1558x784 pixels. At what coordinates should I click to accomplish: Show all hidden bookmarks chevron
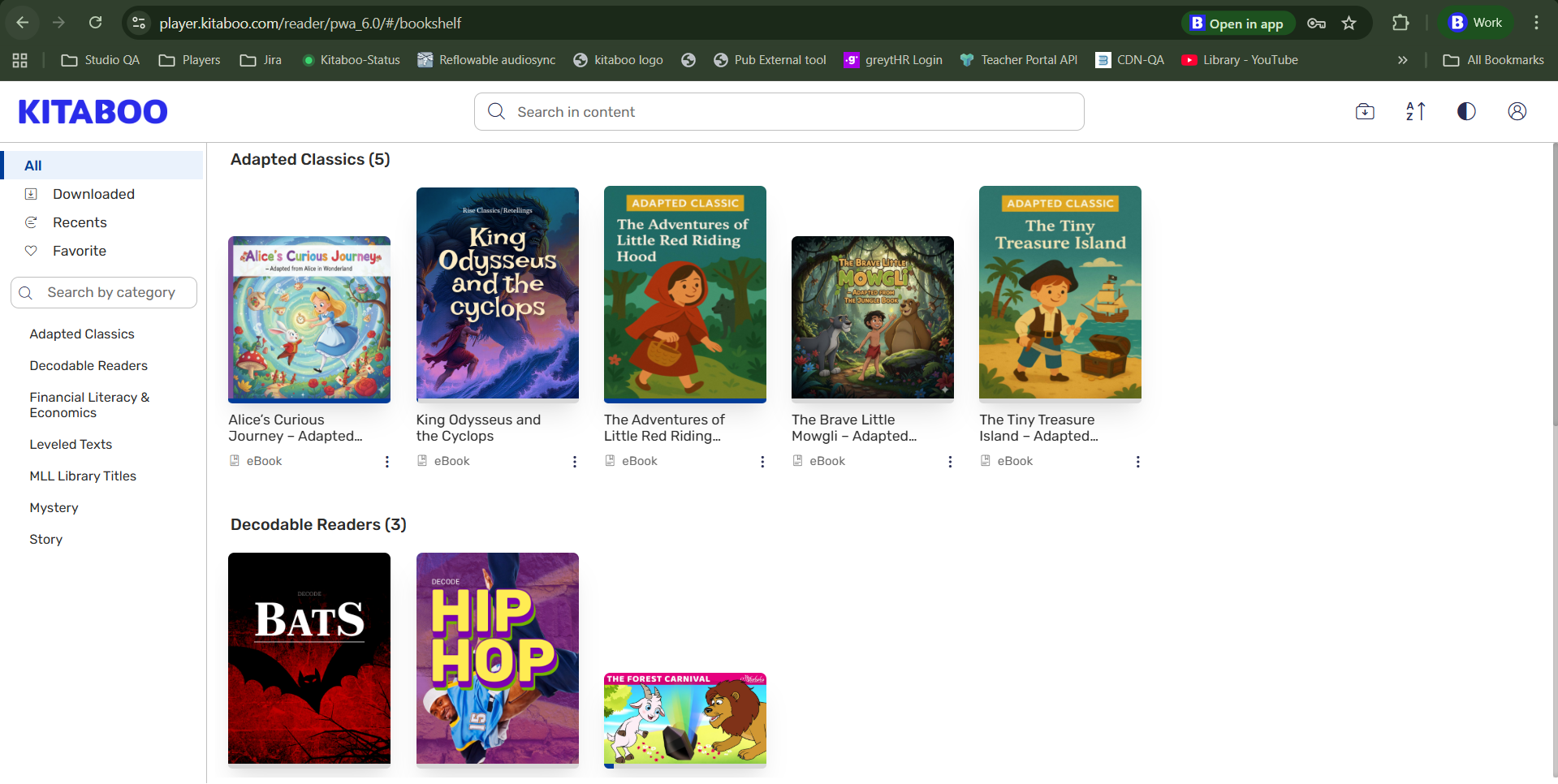(x=1402, y=60)
